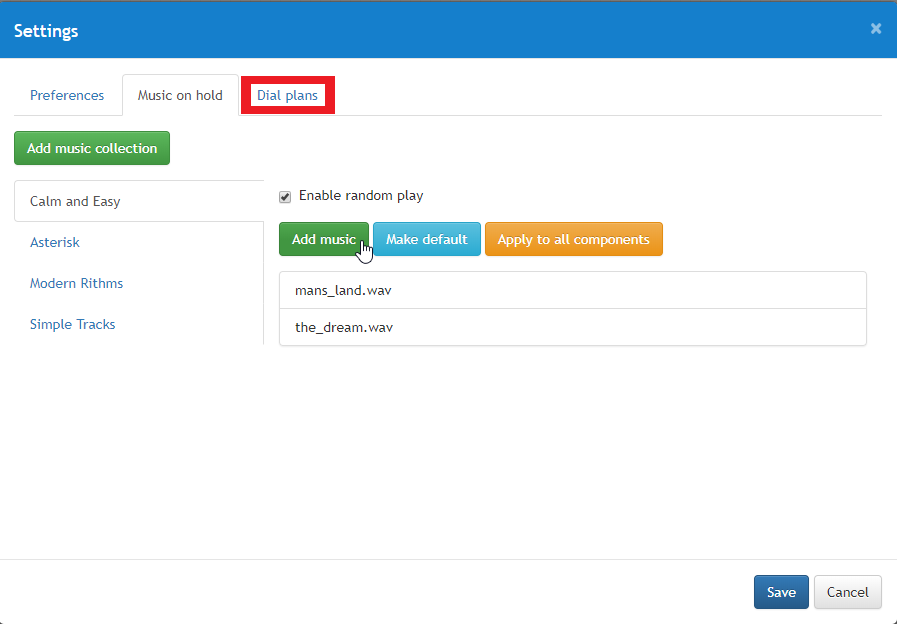The height and width of the screenshot is (624, 897).
Task: Open the Dial plans tab
Action: point(287,95)
